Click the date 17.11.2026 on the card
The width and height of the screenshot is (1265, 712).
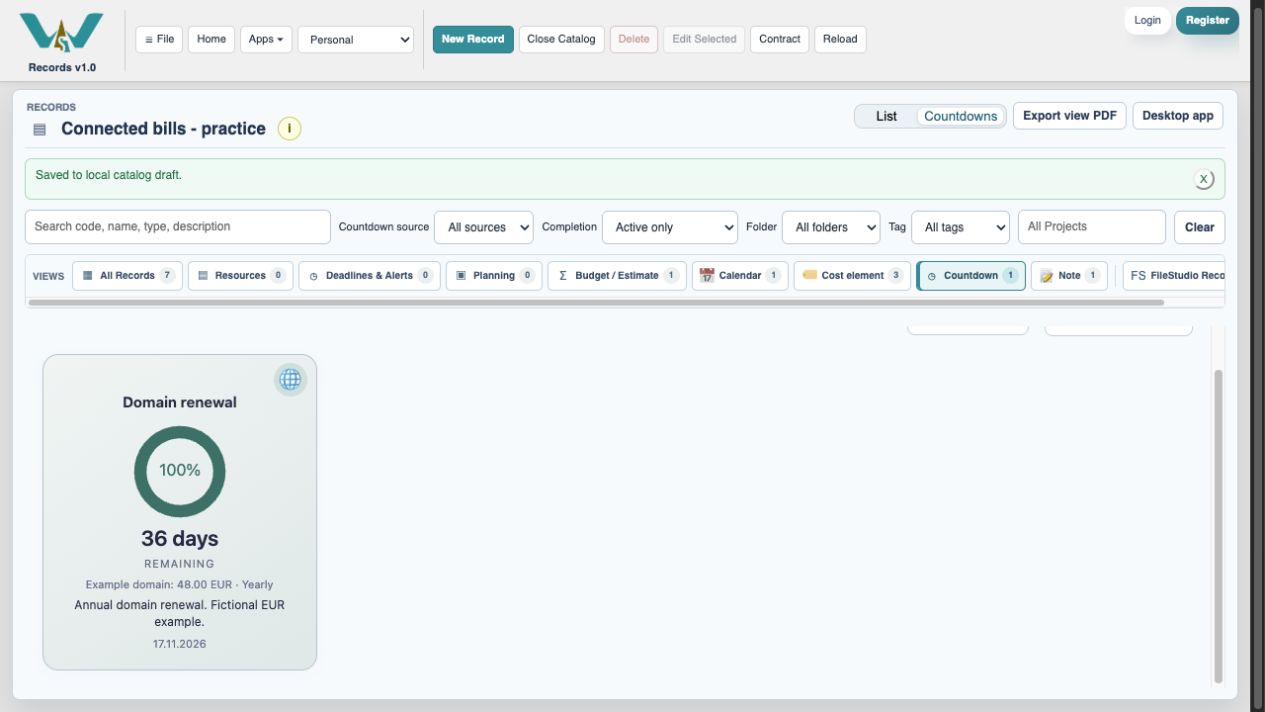pos(180,644)
